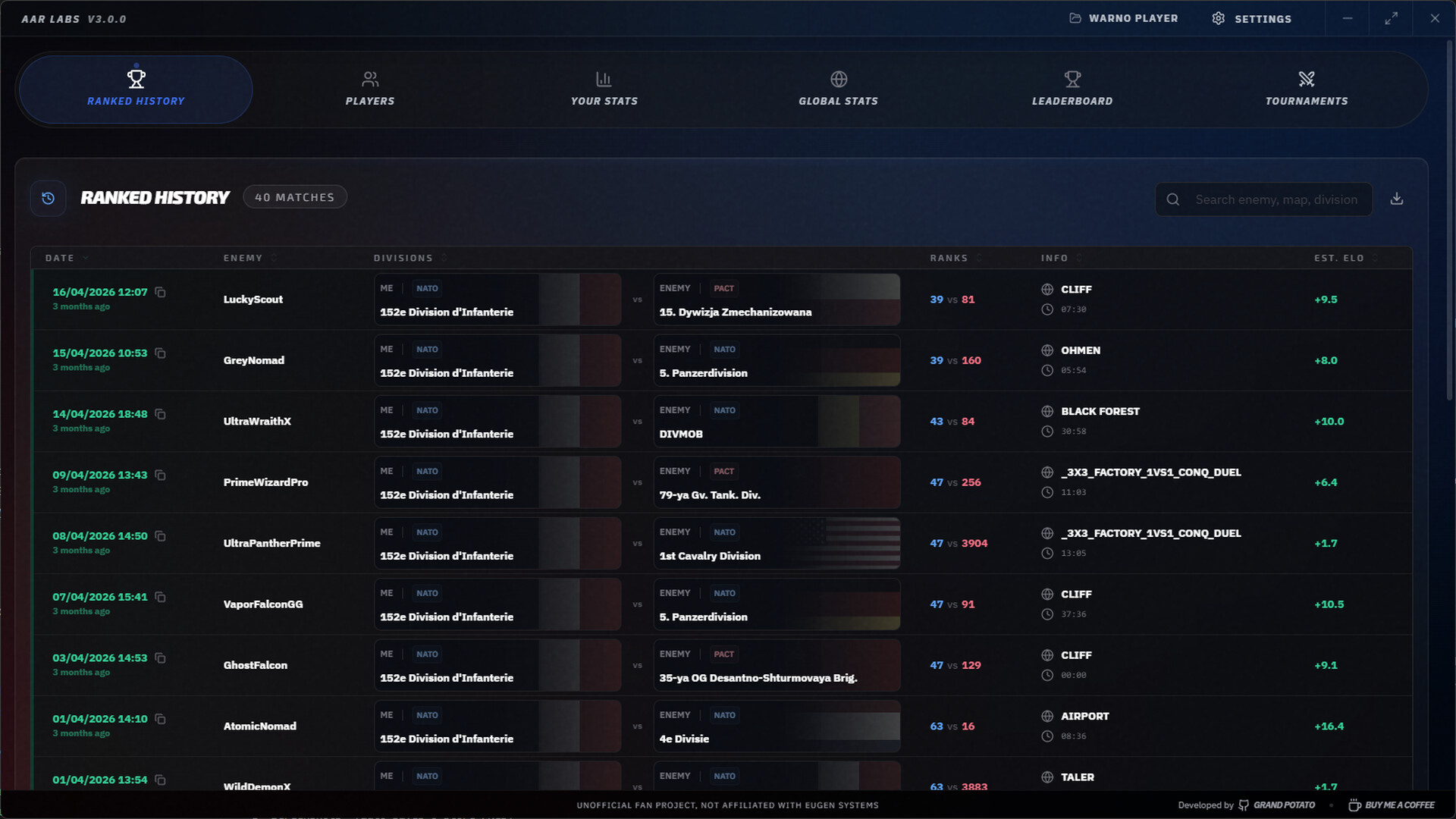Sort by the Ranks column header
Viewport: 1456px width, 819px height.
956,258
